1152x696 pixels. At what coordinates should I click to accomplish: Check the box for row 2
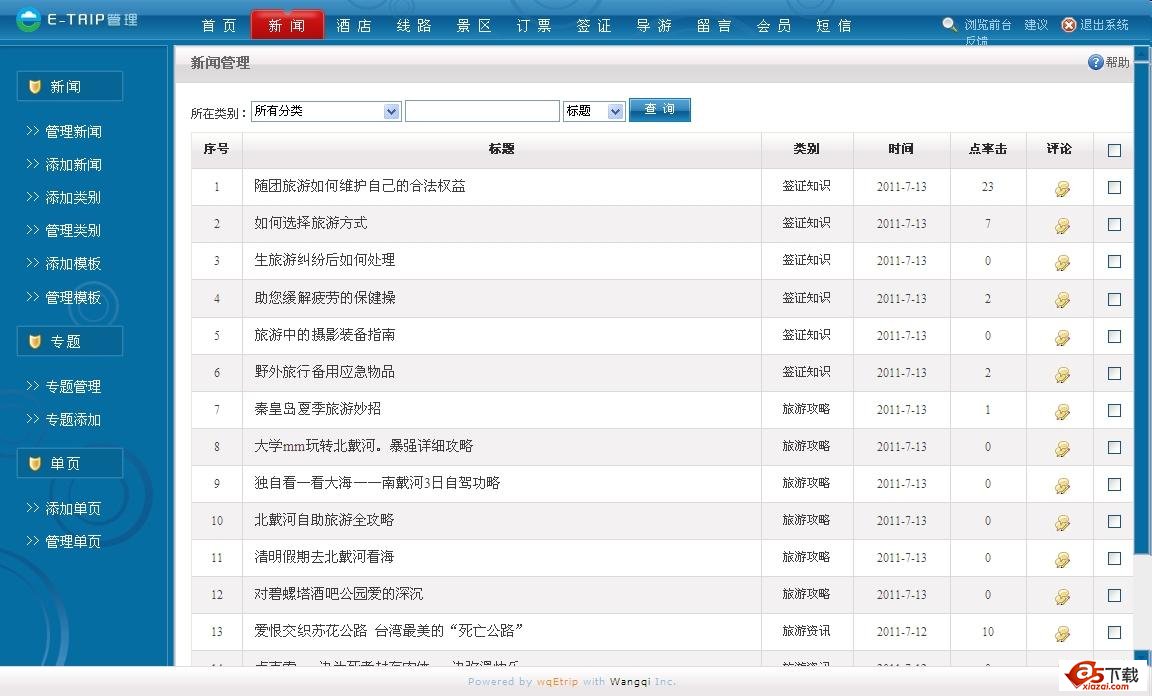[1114, 225]
